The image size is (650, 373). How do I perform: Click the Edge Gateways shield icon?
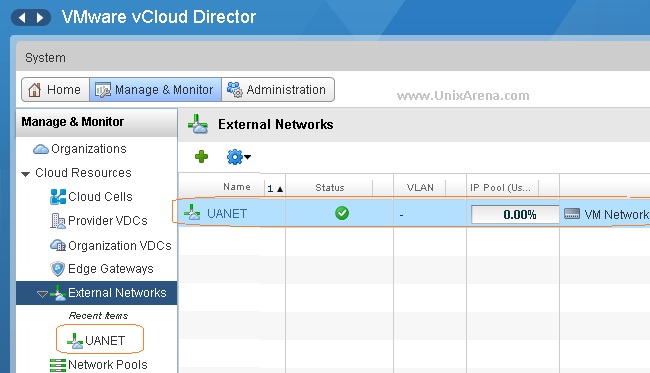tap(58, 269)
